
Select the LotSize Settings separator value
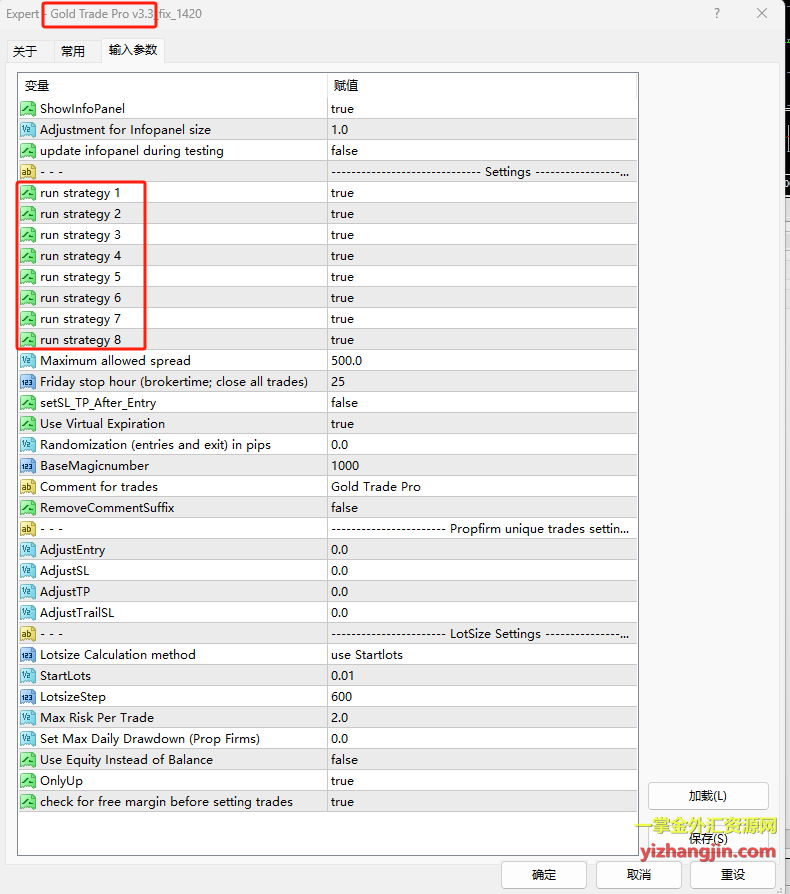tap(482, 634)
